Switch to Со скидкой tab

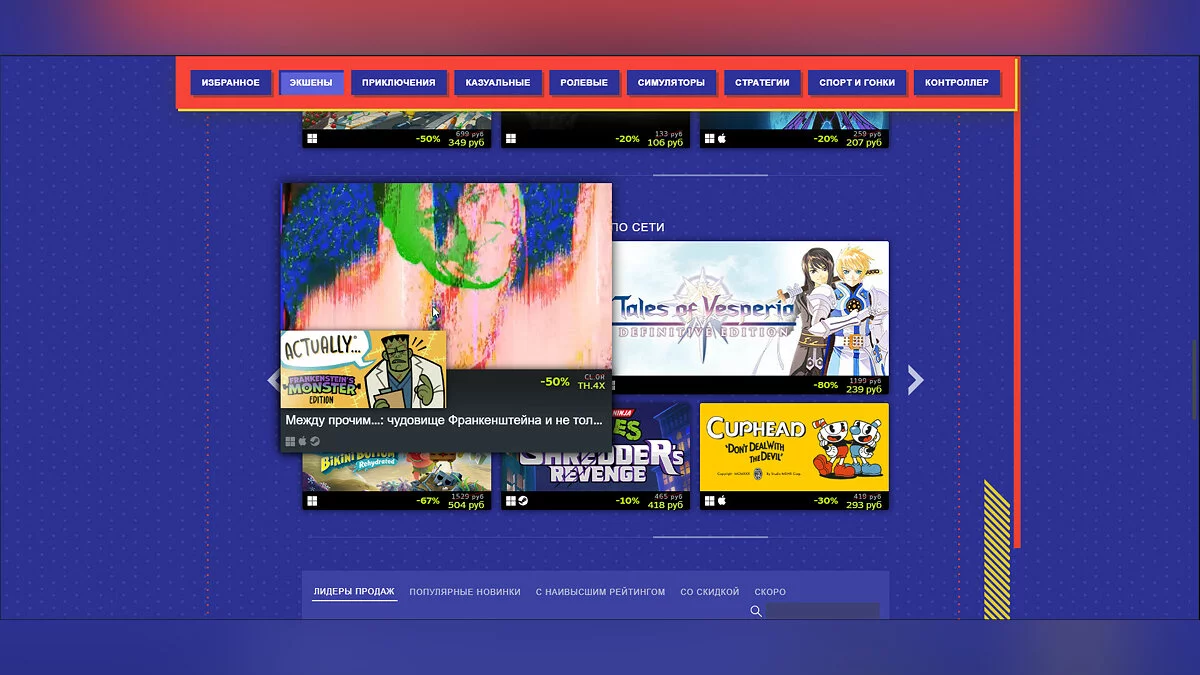(710, 592)
